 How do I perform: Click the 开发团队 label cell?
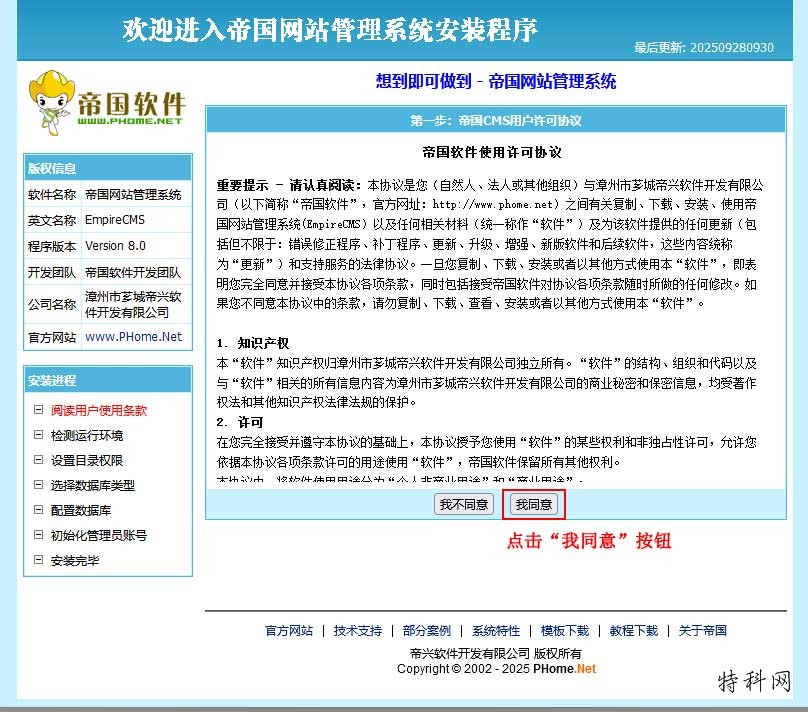52,272
